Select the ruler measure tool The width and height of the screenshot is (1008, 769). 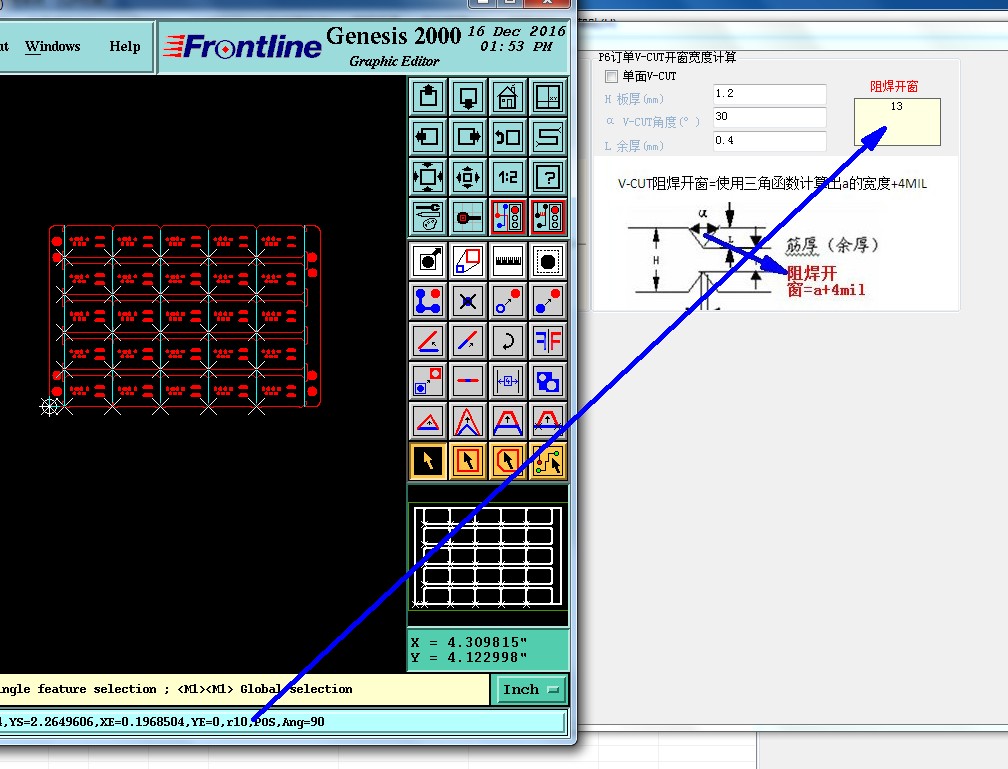508,261
